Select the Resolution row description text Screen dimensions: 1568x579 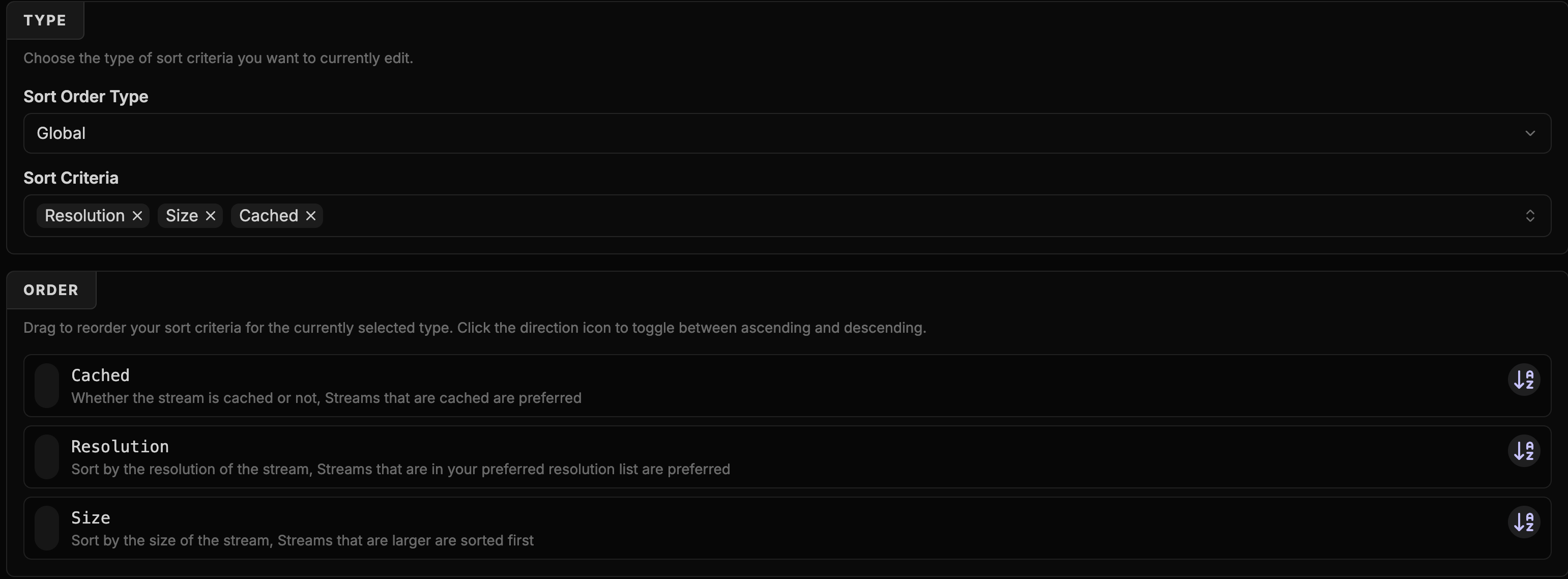400,470
